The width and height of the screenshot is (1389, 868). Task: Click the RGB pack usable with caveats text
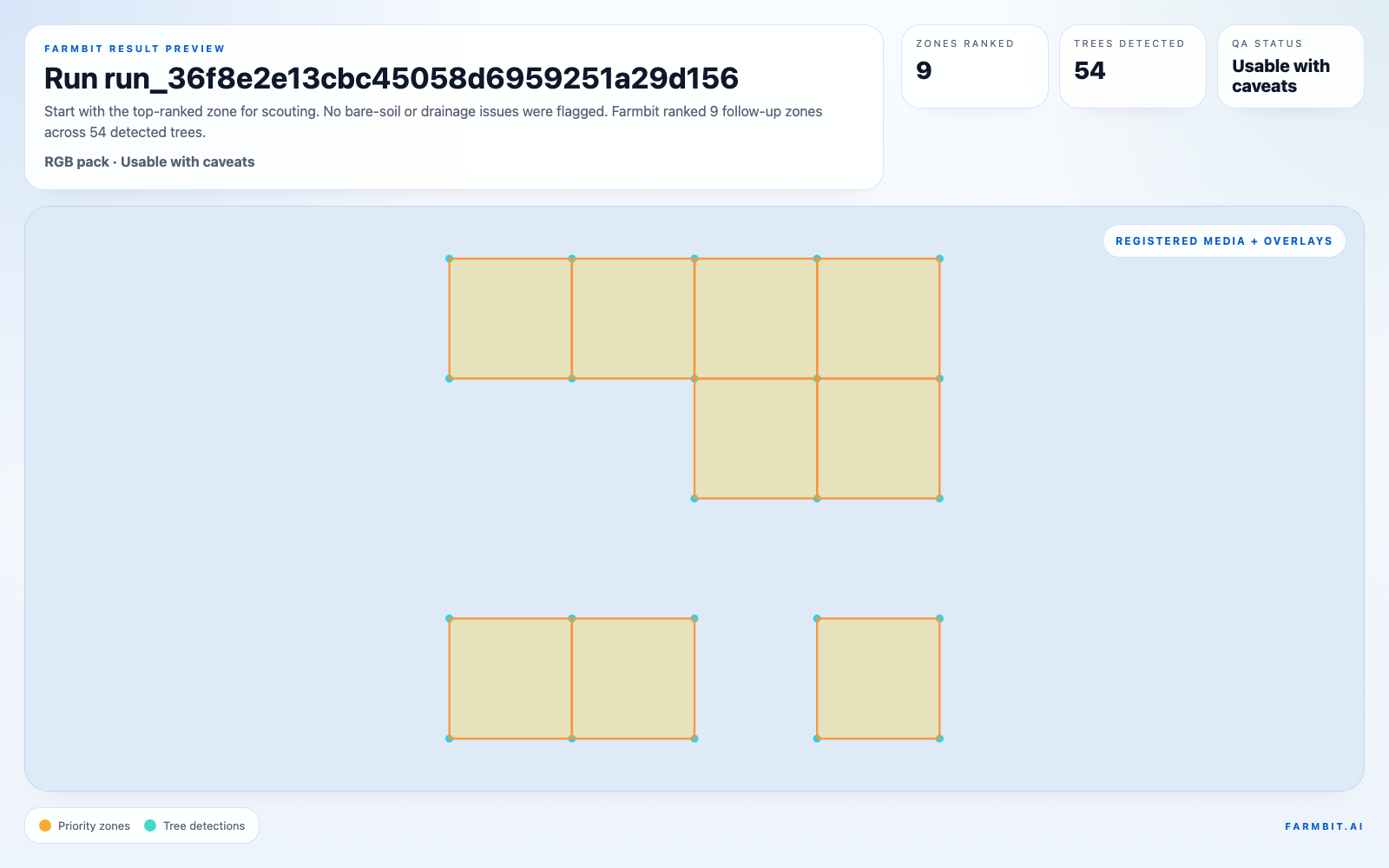click(149, 161)
